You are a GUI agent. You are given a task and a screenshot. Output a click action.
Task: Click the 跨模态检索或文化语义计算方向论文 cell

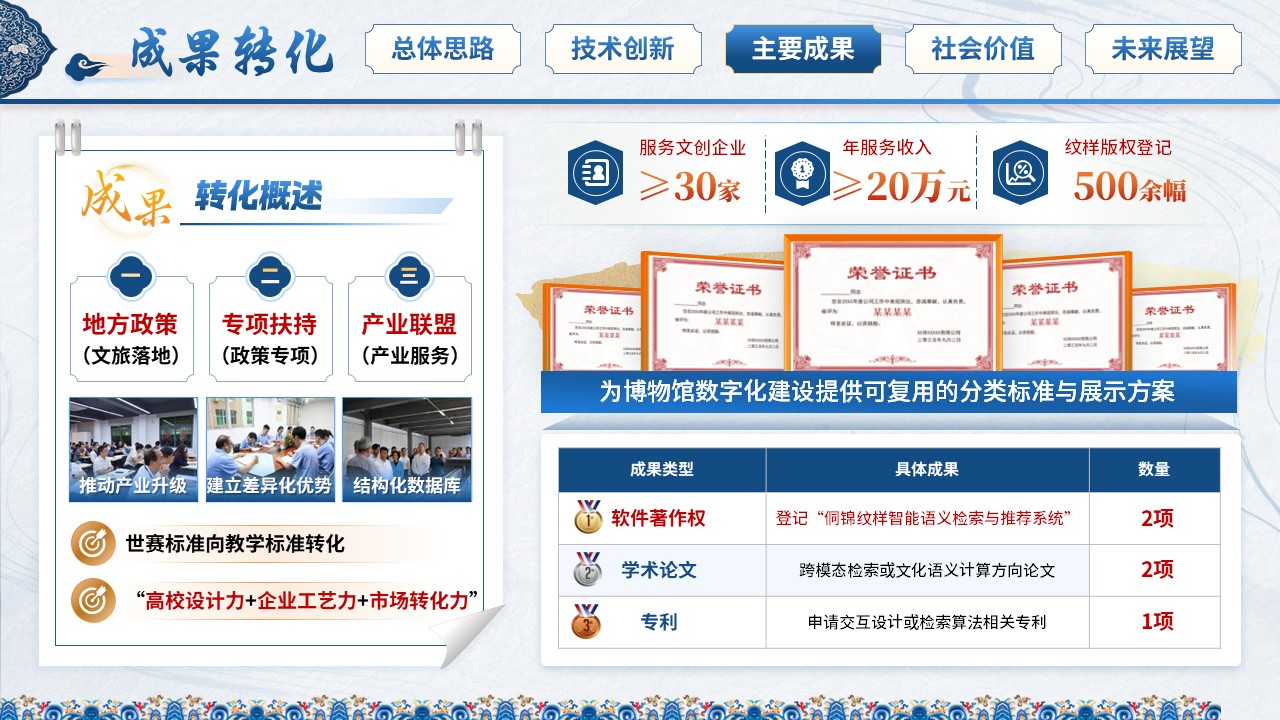[927, 571]
